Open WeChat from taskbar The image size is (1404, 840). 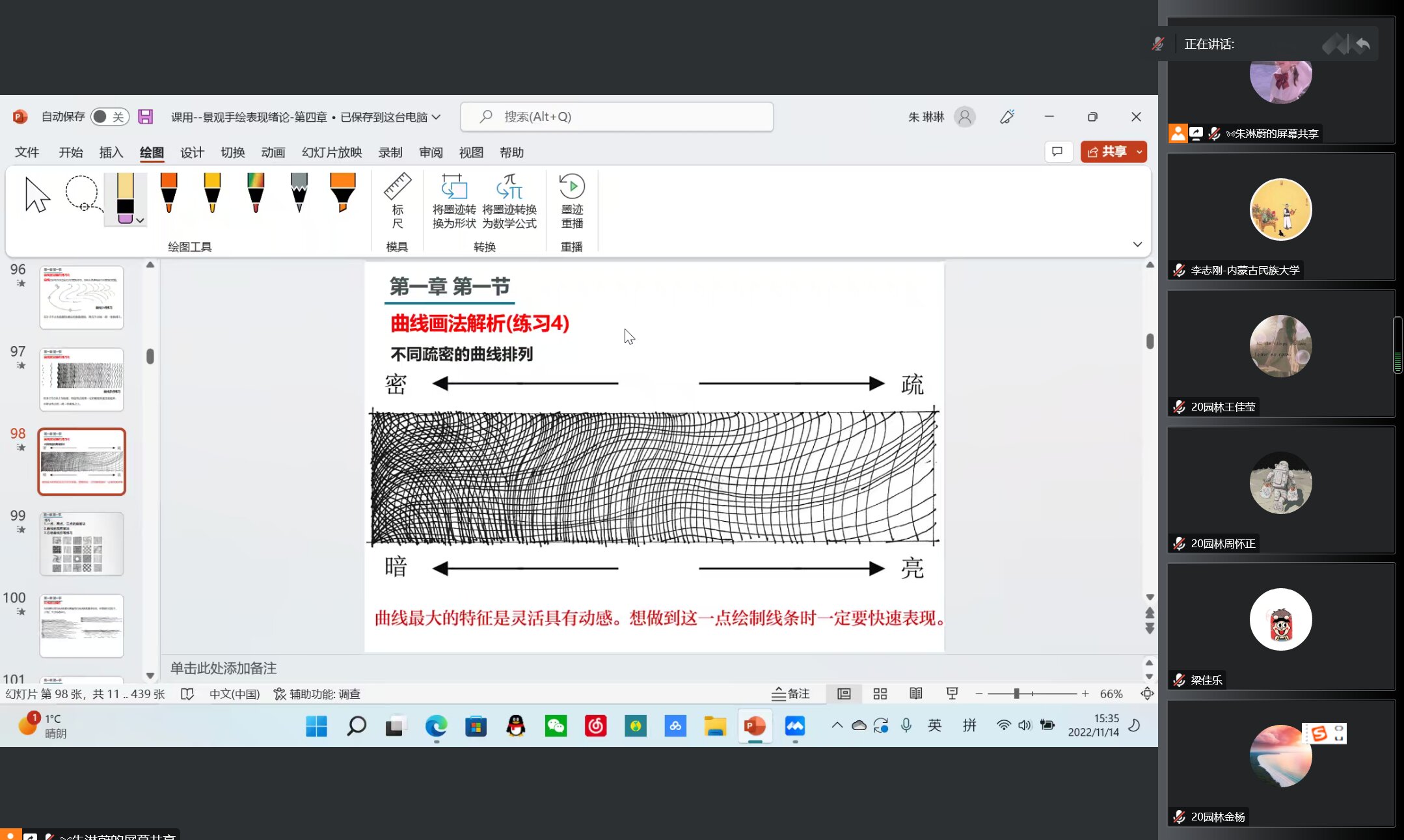coord(556,725)
